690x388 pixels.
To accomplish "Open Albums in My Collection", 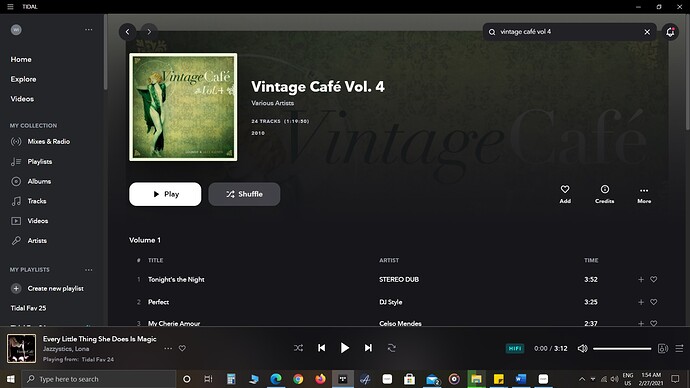I will tap(31, 181).
